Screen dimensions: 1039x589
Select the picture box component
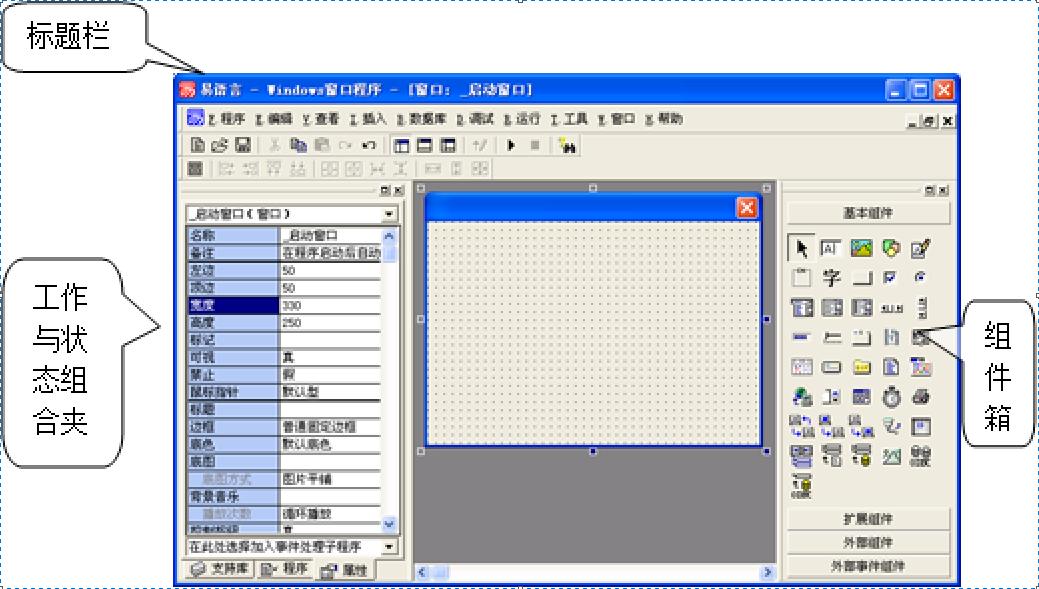861,247
